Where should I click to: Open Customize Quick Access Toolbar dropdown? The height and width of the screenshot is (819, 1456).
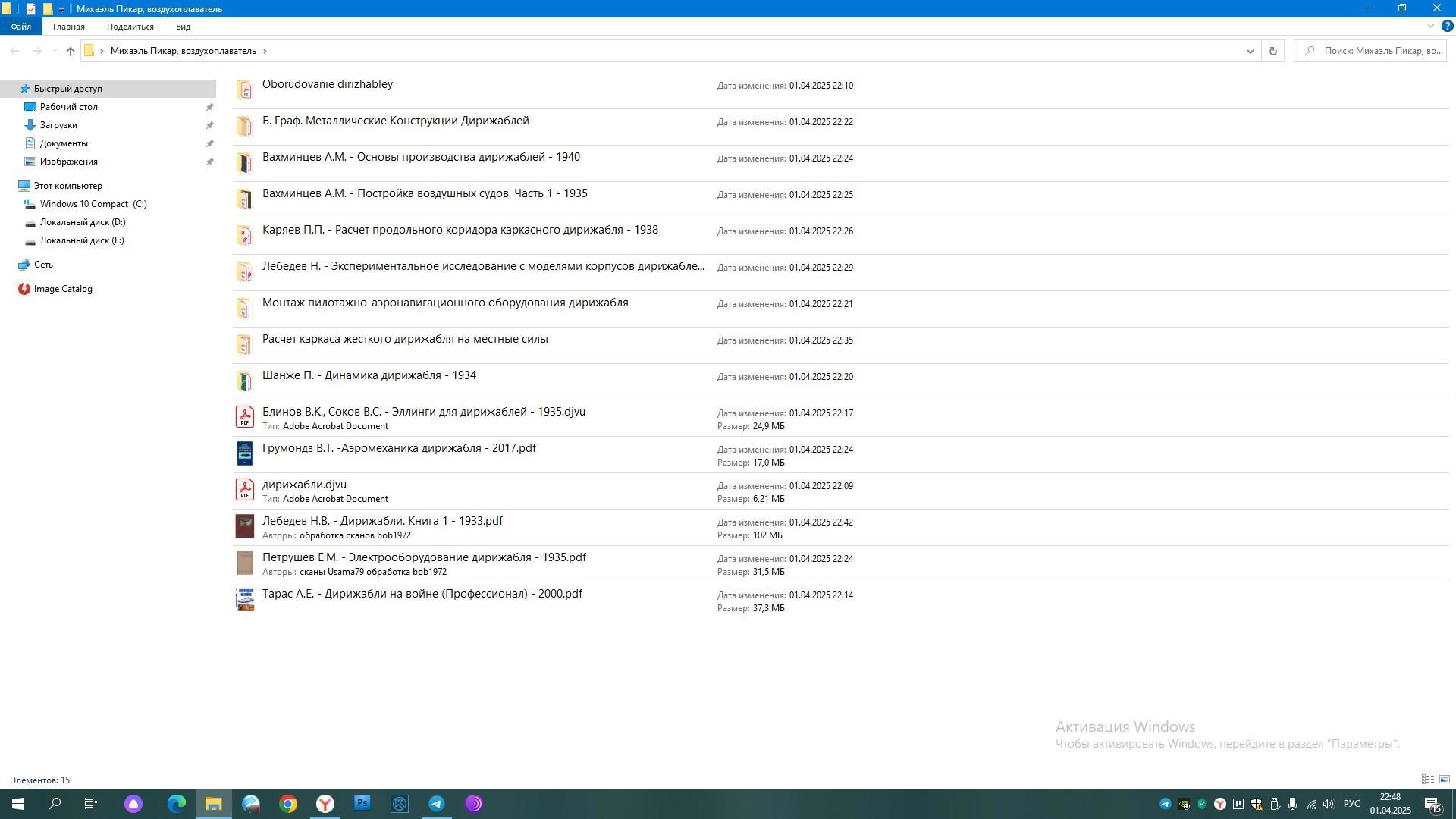(61, 9)
